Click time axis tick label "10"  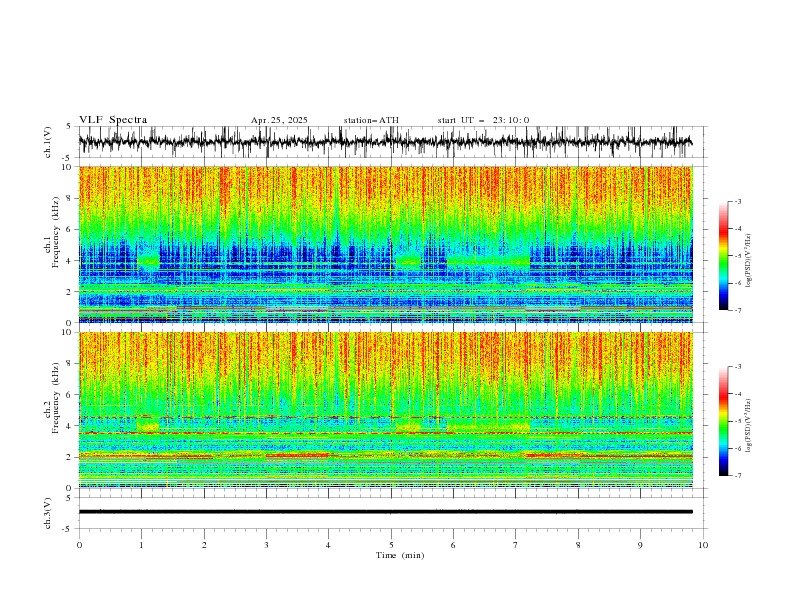click(703, 545)
